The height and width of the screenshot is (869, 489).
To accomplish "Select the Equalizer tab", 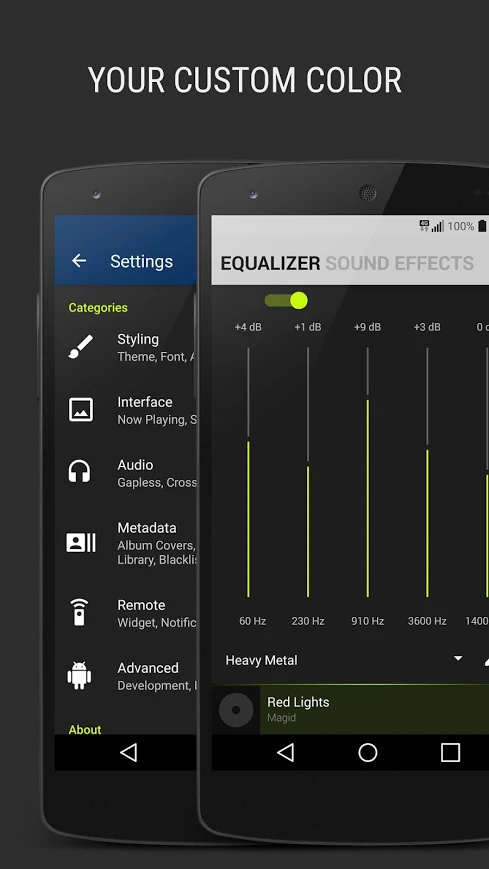I will pos(270,263).
